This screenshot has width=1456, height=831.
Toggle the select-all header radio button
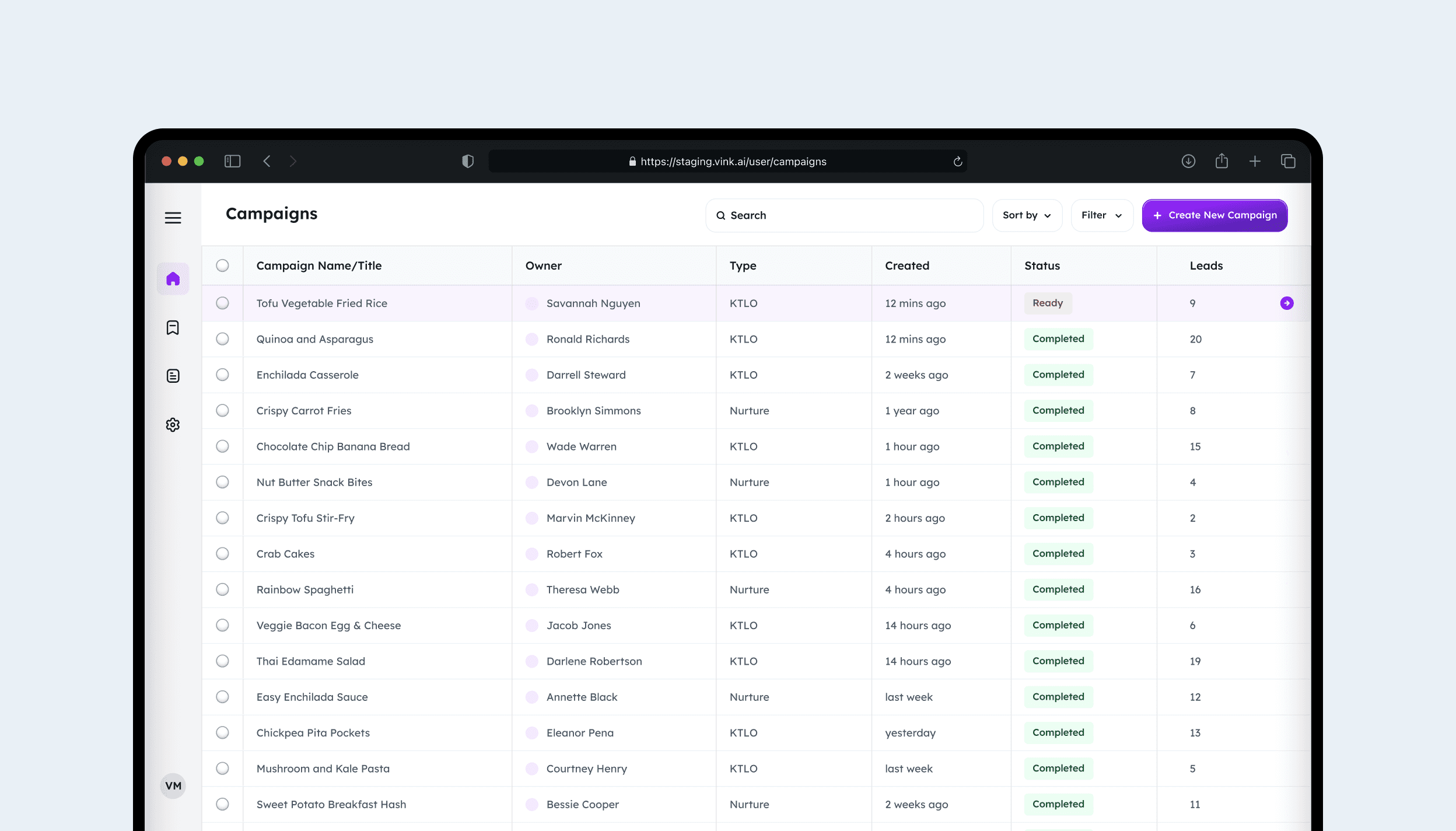click(x=222, y=266)
